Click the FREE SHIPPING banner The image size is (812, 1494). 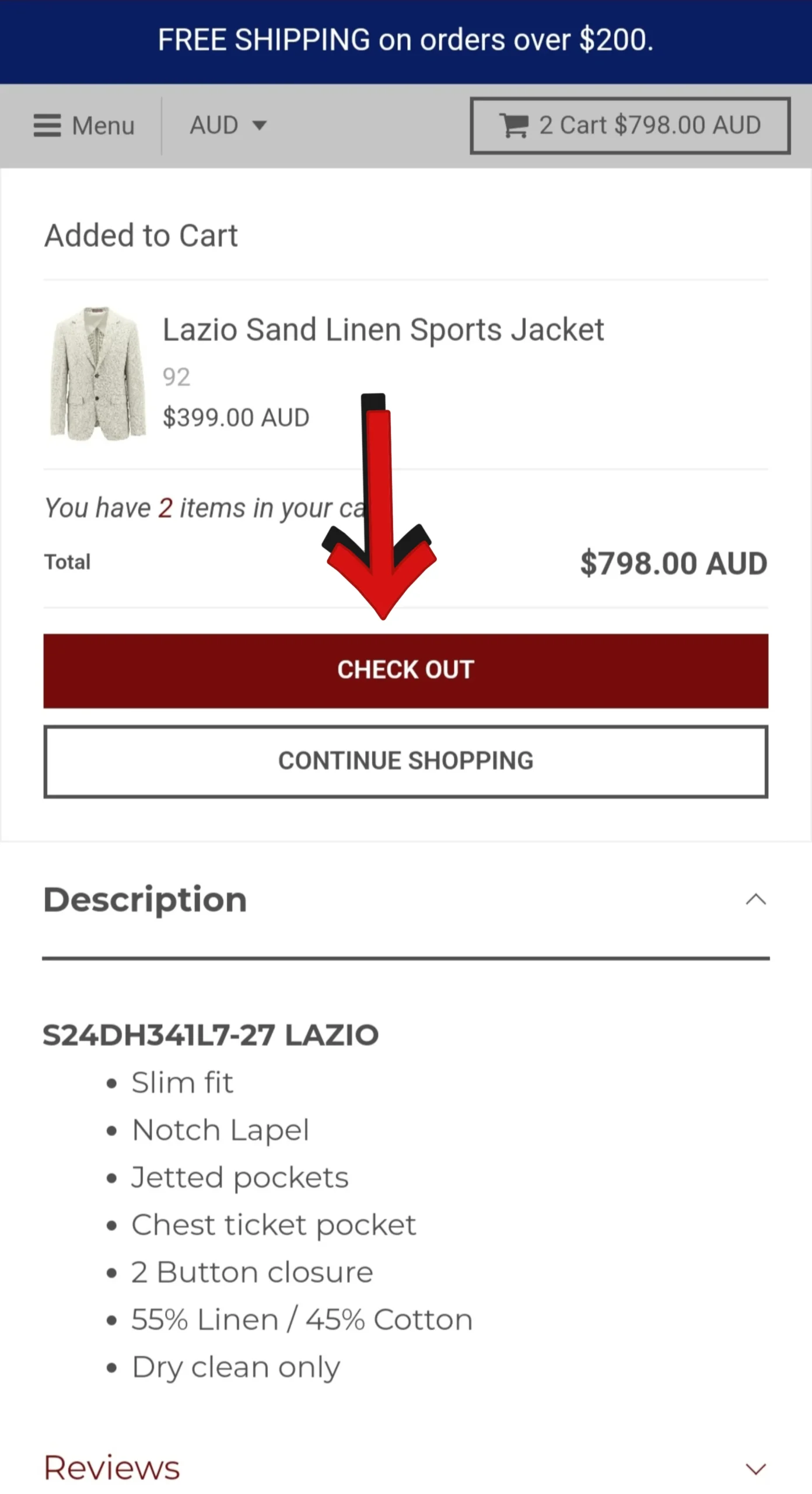pyautogui.click(x=405, y=40)
